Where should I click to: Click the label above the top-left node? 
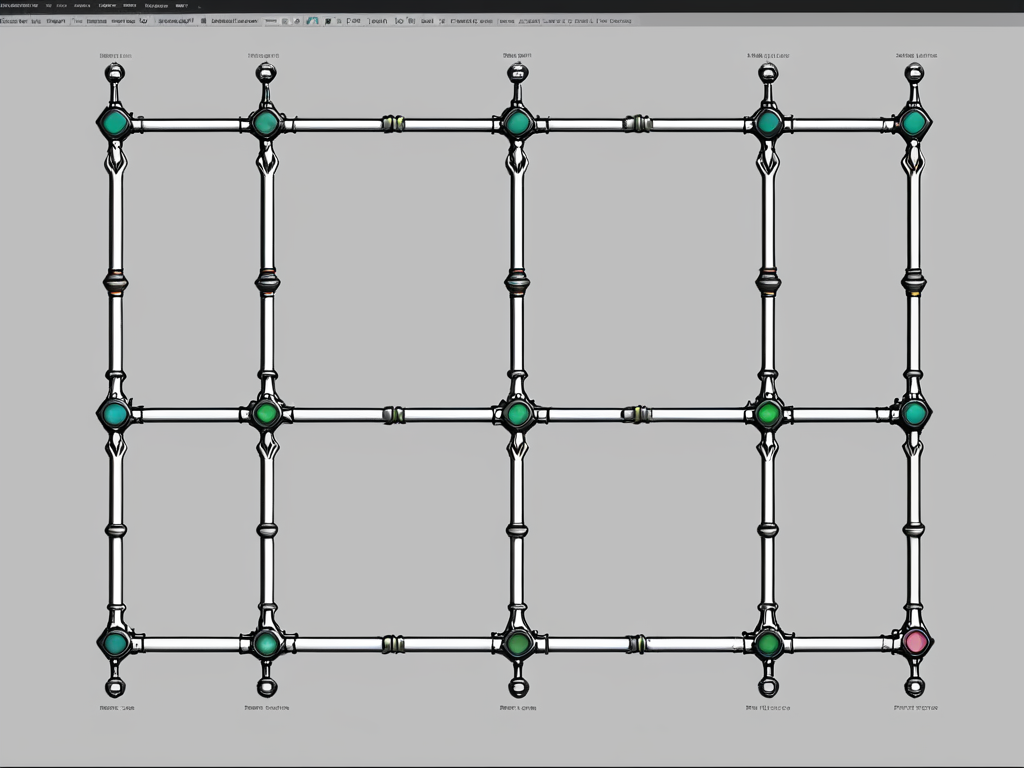point(114,56)
